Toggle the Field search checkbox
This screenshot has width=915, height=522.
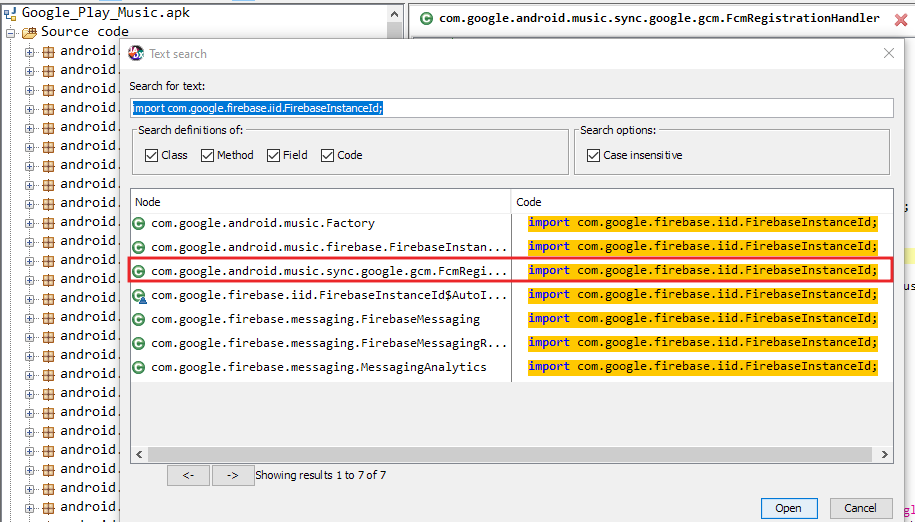(x=274, y=155)
